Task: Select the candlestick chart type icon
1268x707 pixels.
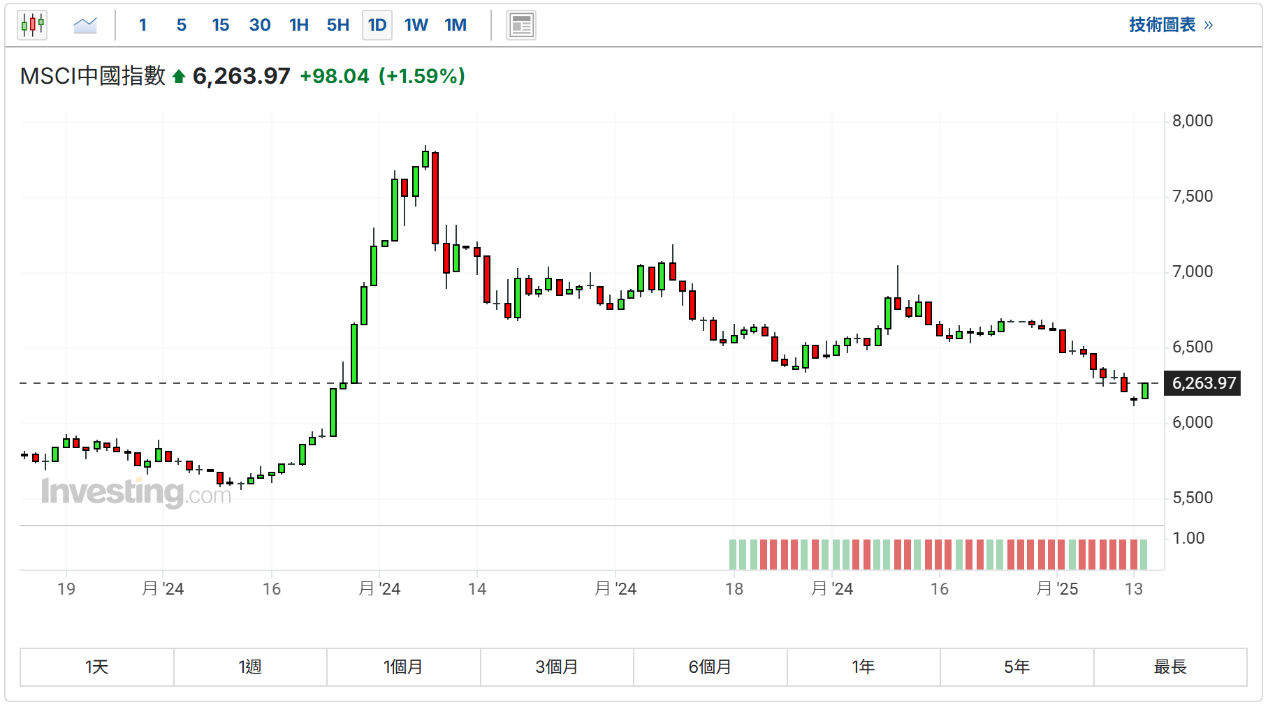Action: (32, 25)
